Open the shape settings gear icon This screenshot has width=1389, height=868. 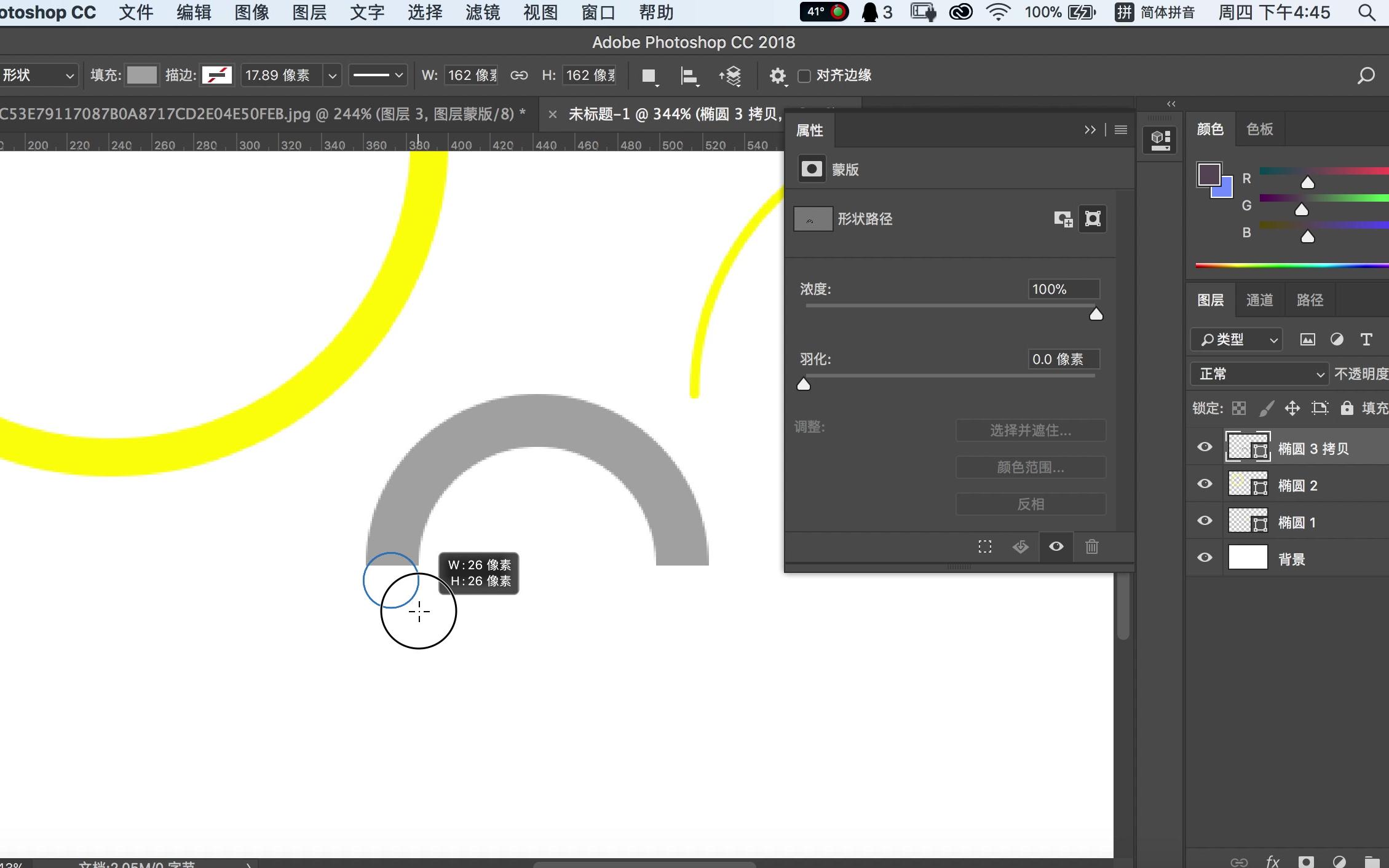pyautogui.click(x=777, y=76)
